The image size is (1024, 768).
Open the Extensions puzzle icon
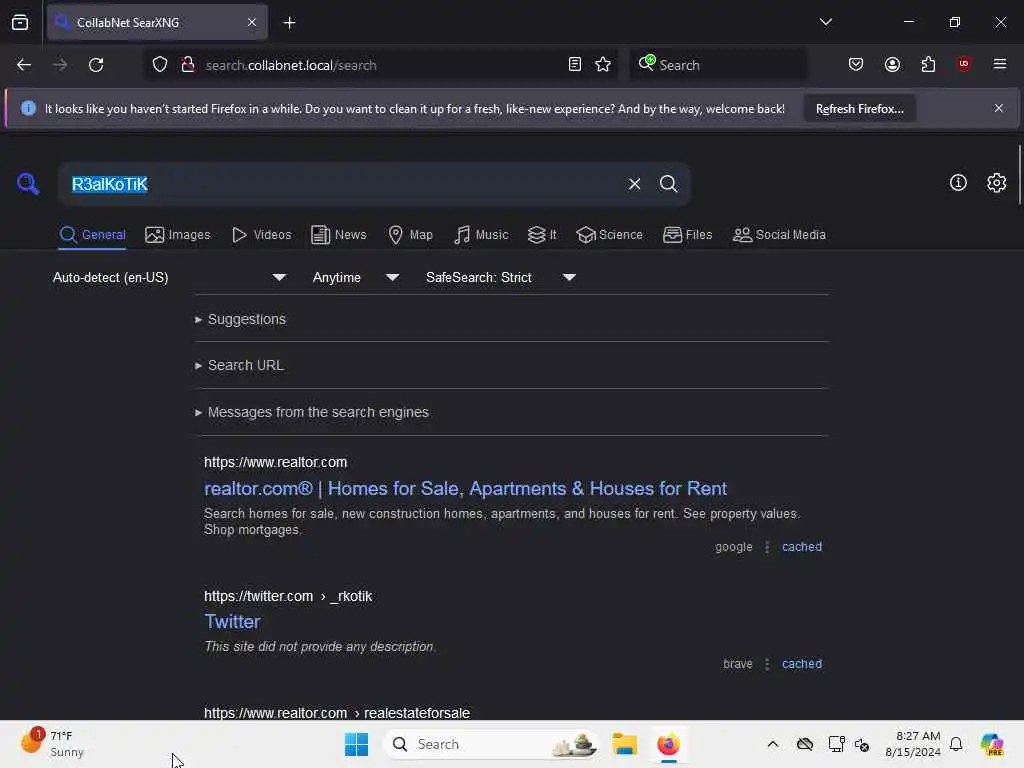pyautogui.click(x=928, y=65)
